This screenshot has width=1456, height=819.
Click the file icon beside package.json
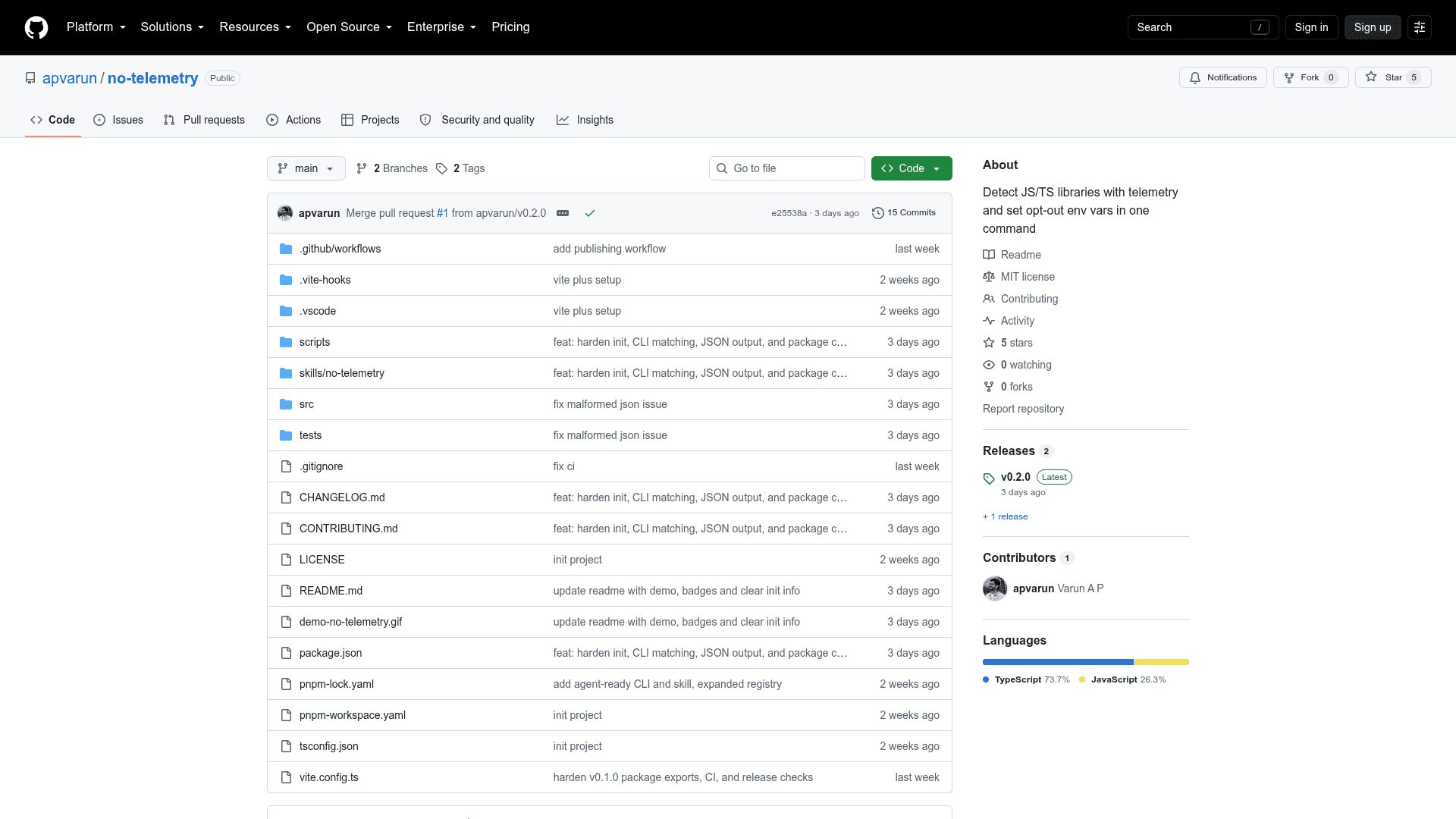pyautogui.click(x=286, y=653)
